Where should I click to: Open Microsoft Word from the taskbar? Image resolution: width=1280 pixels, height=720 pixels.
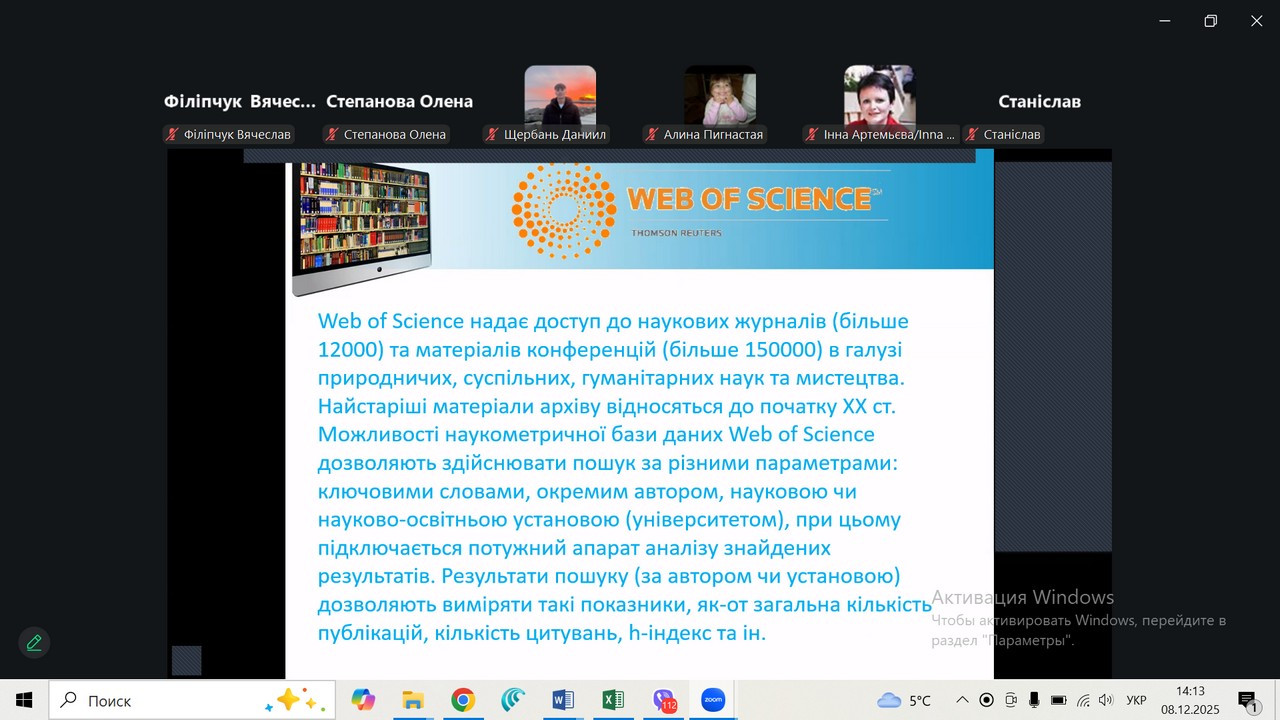coord(563,700)
